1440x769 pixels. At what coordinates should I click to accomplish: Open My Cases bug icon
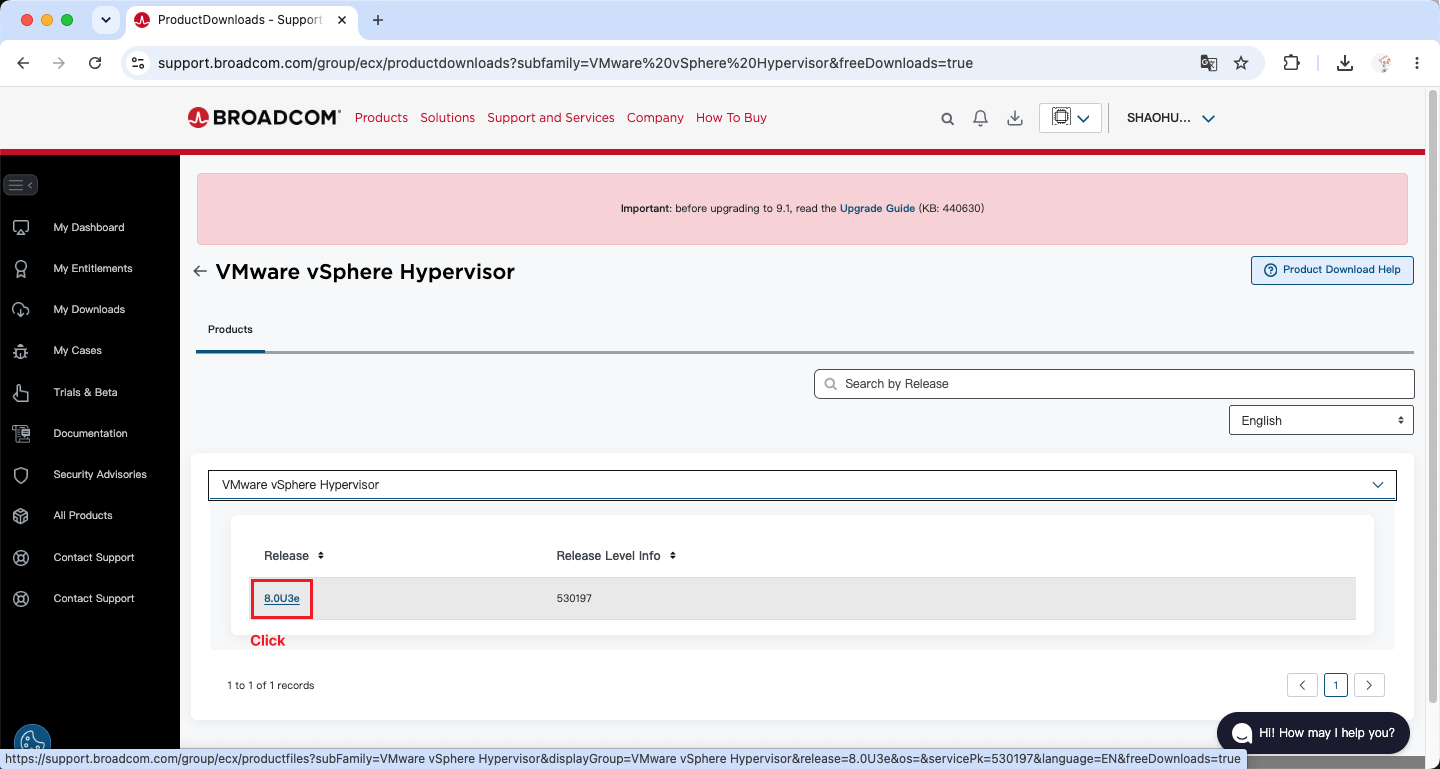(x=20, y=351)
